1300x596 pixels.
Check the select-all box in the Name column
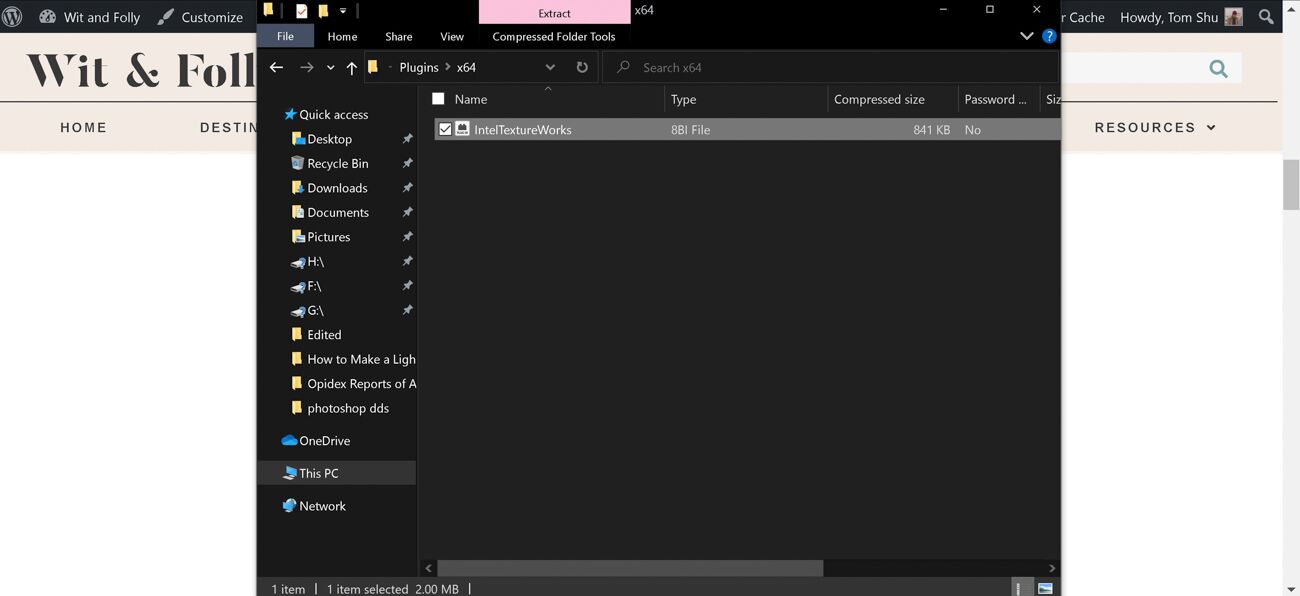point(438,99)
